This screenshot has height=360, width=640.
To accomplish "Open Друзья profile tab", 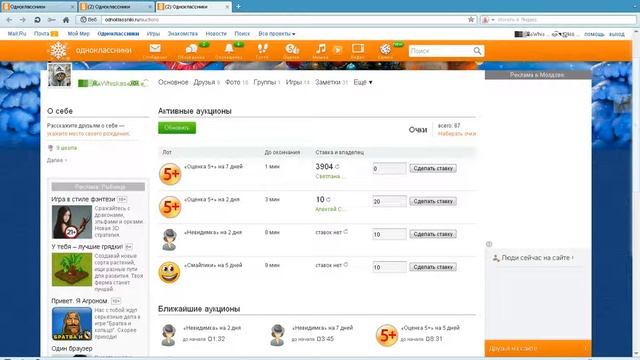I will point(204,82).
